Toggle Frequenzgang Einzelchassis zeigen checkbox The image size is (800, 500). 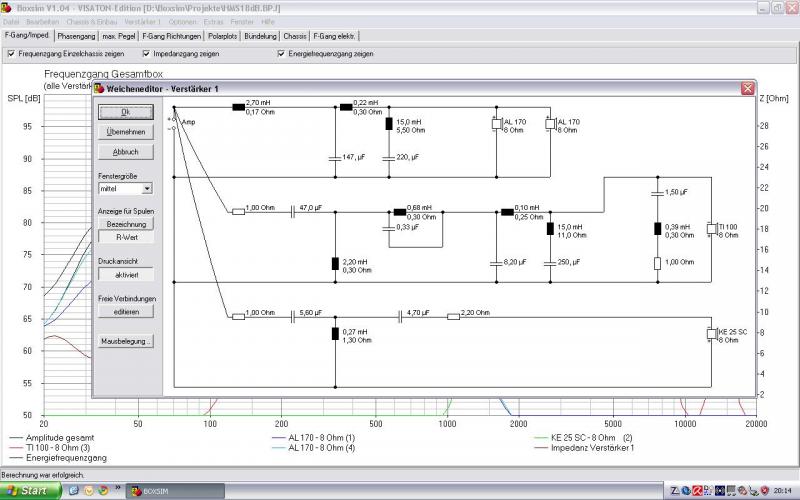[11, 54]
